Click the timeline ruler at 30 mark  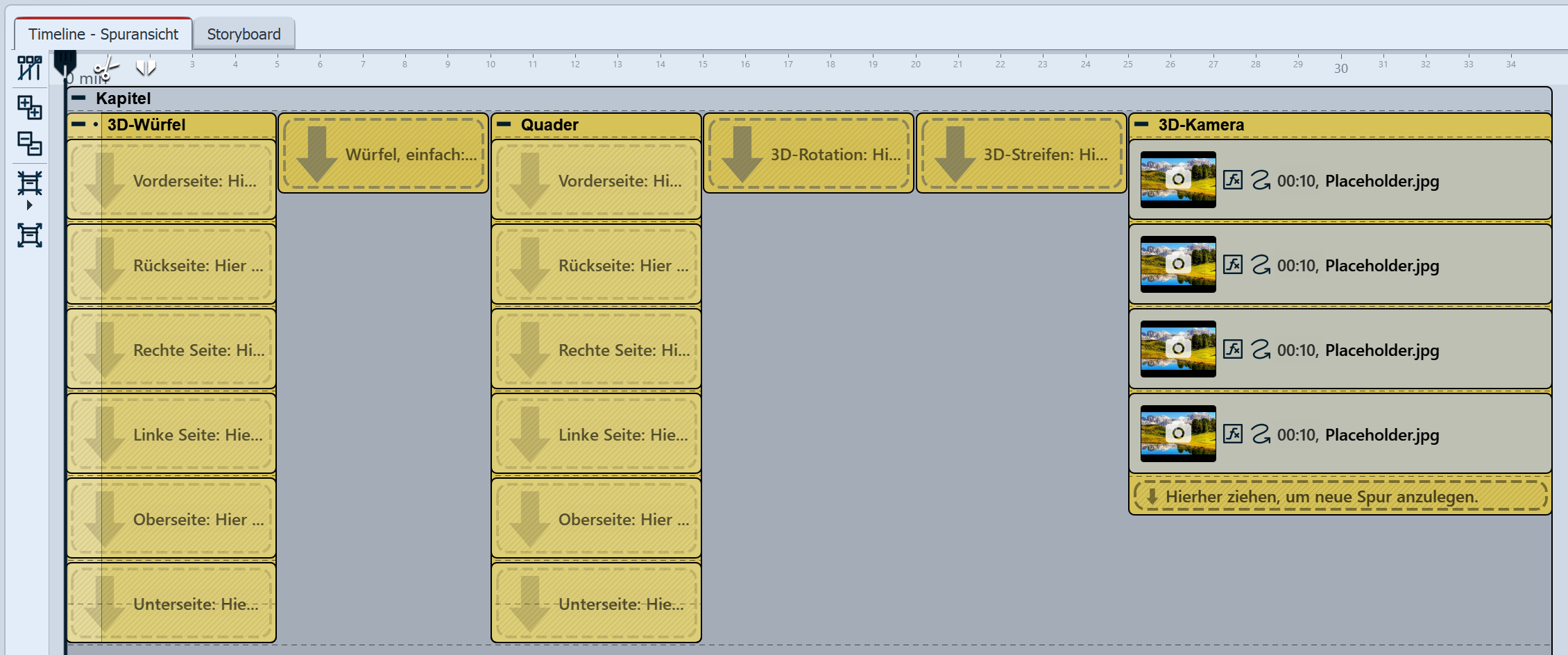[x=1340, y=67]
